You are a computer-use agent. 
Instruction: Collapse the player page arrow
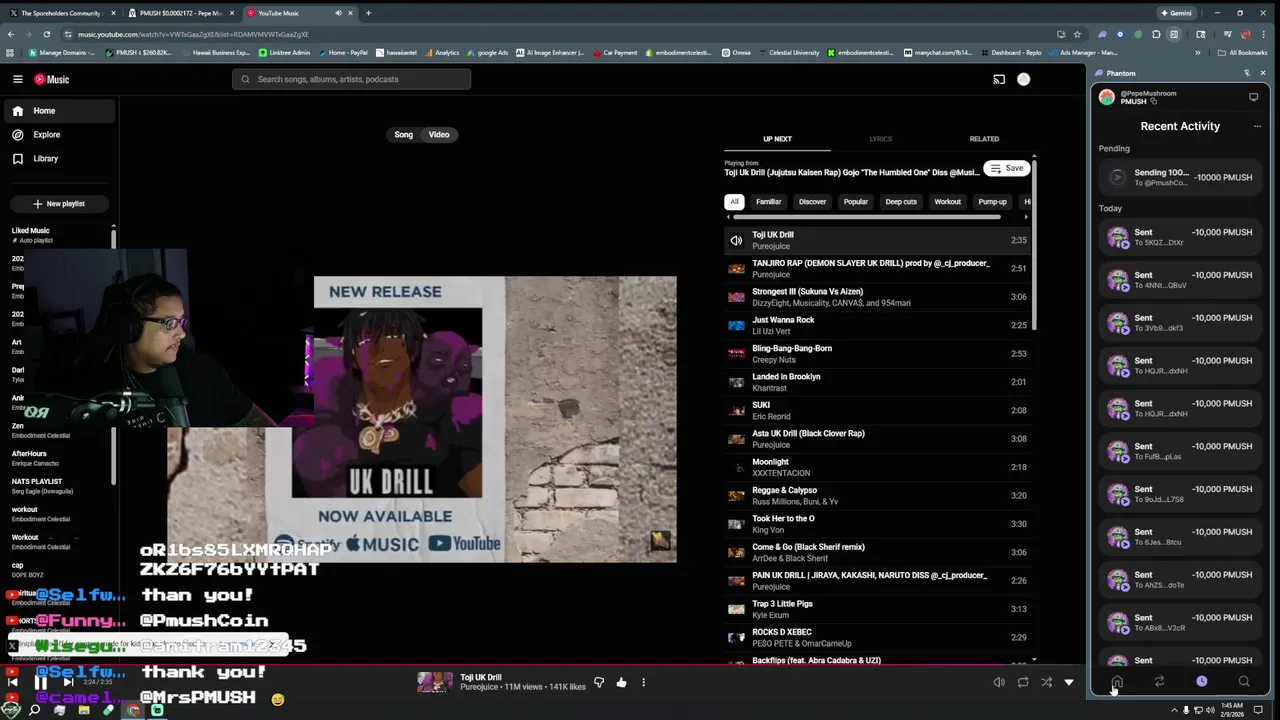[1069, 682]
